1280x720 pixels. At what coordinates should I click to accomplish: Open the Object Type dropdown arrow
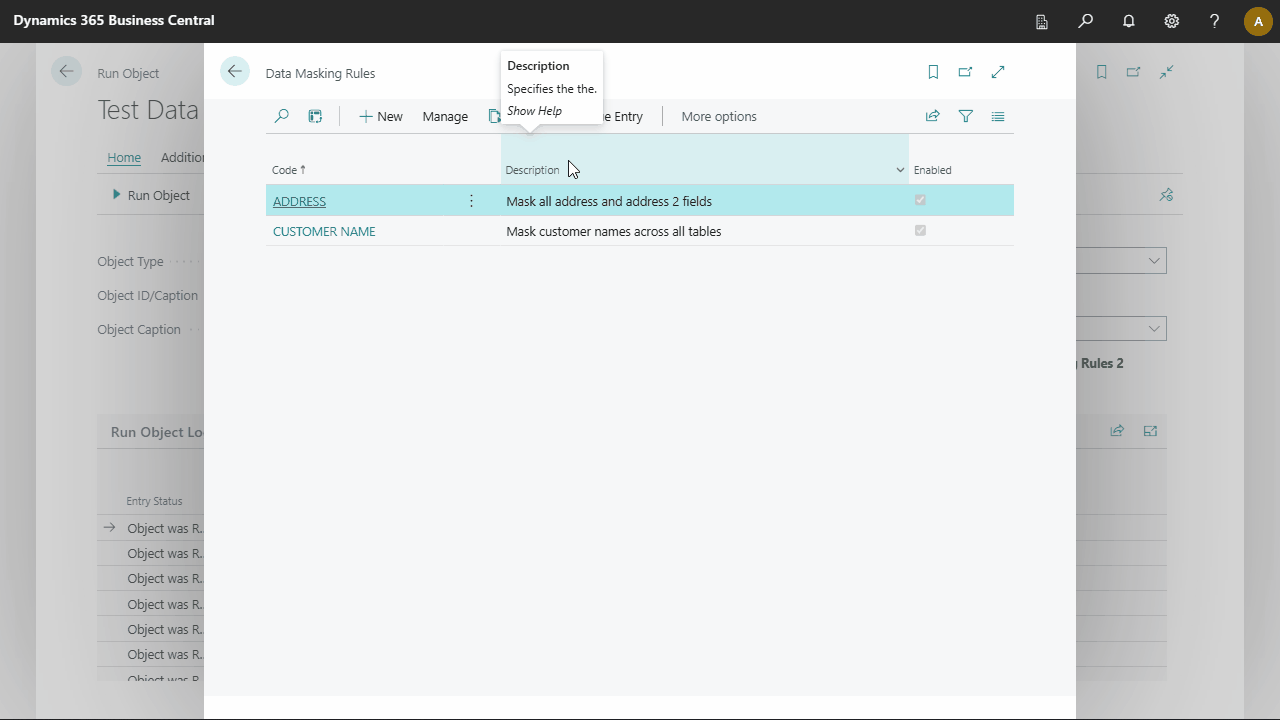click(1154, 261)
